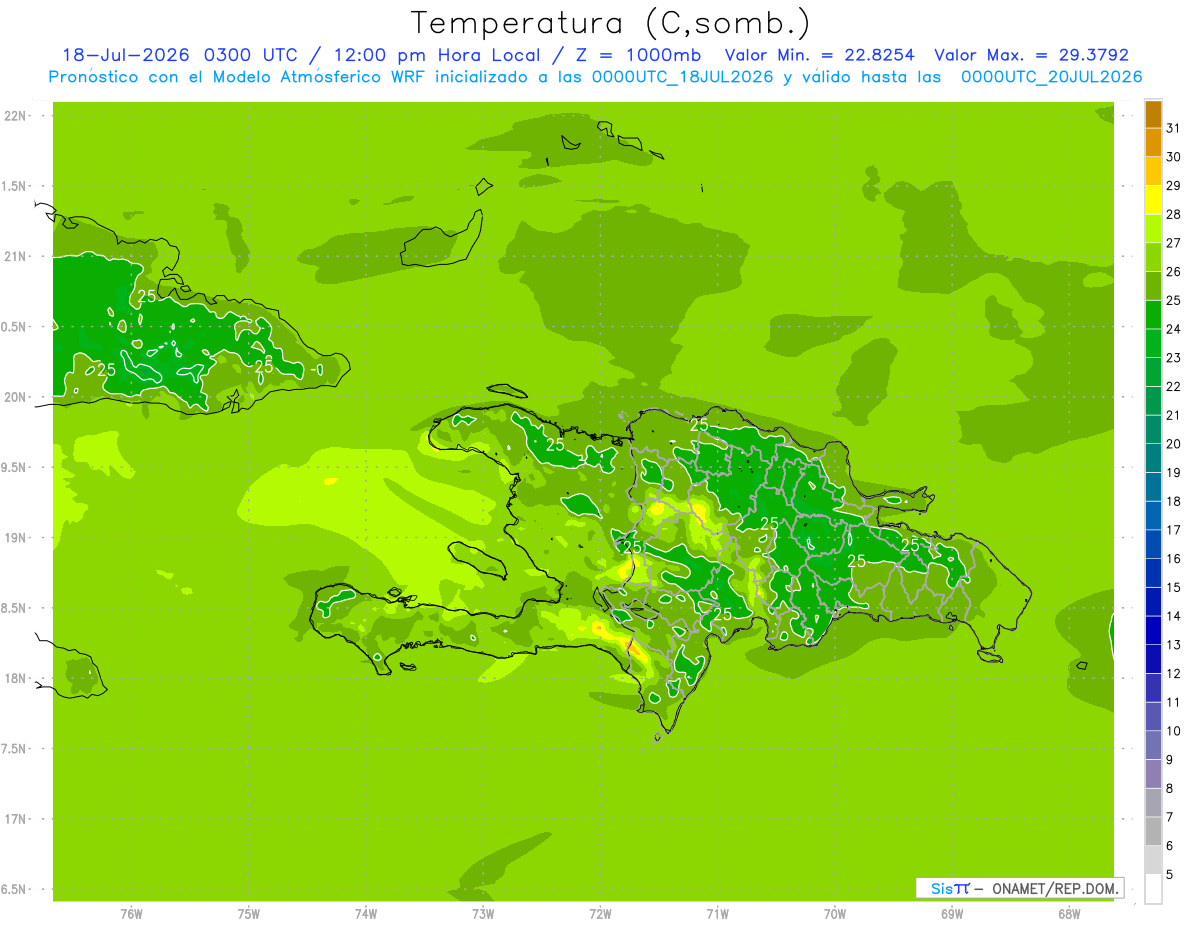Click the blue 'SisTT' logo text
This screenshot has width=1200, height=927.
coord(950,888)
